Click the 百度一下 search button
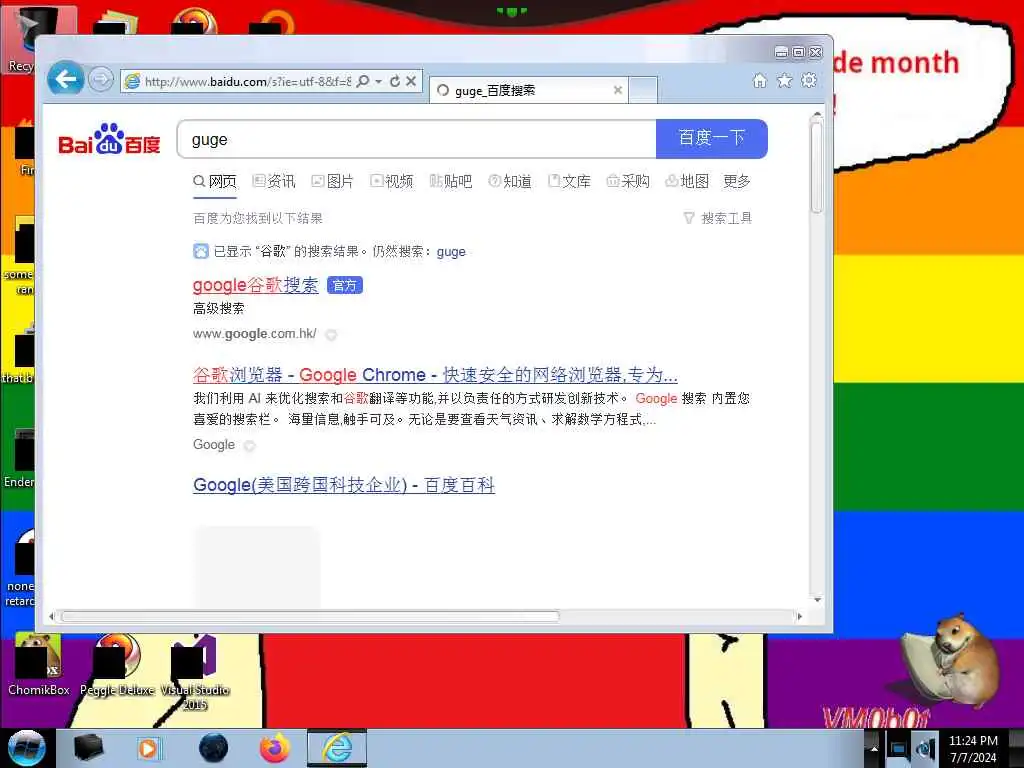1024x768 pixels. 712,138
